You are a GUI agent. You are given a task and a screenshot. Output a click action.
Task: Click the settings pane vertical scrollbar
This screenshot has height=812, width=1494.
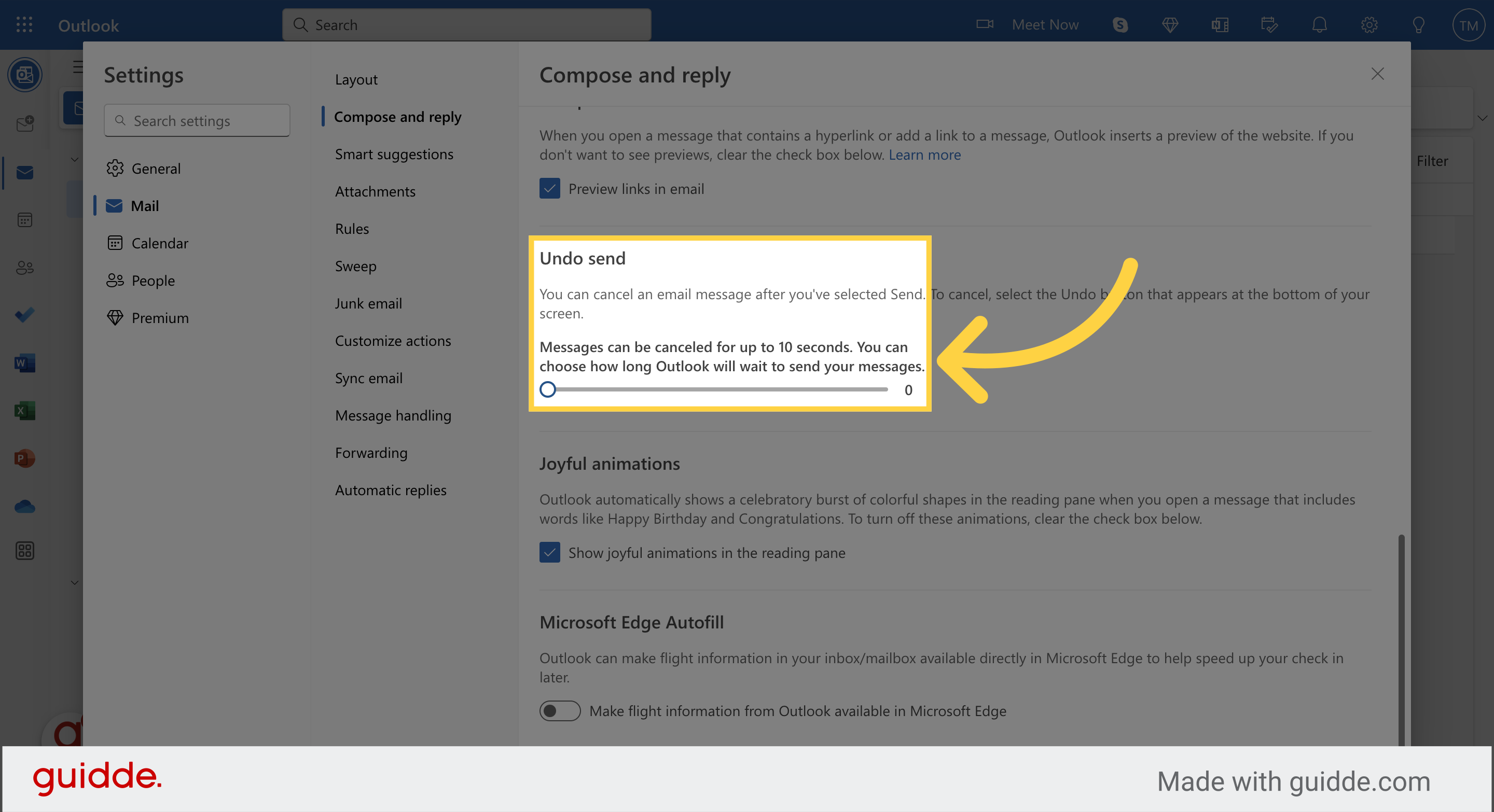pyautogui.click(x=1401, y=639)
